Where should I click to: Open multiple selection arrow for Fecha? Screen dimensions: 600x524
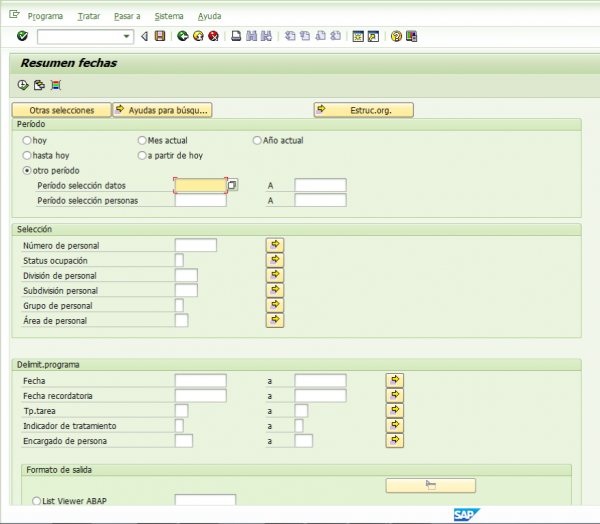pos(395,380)
